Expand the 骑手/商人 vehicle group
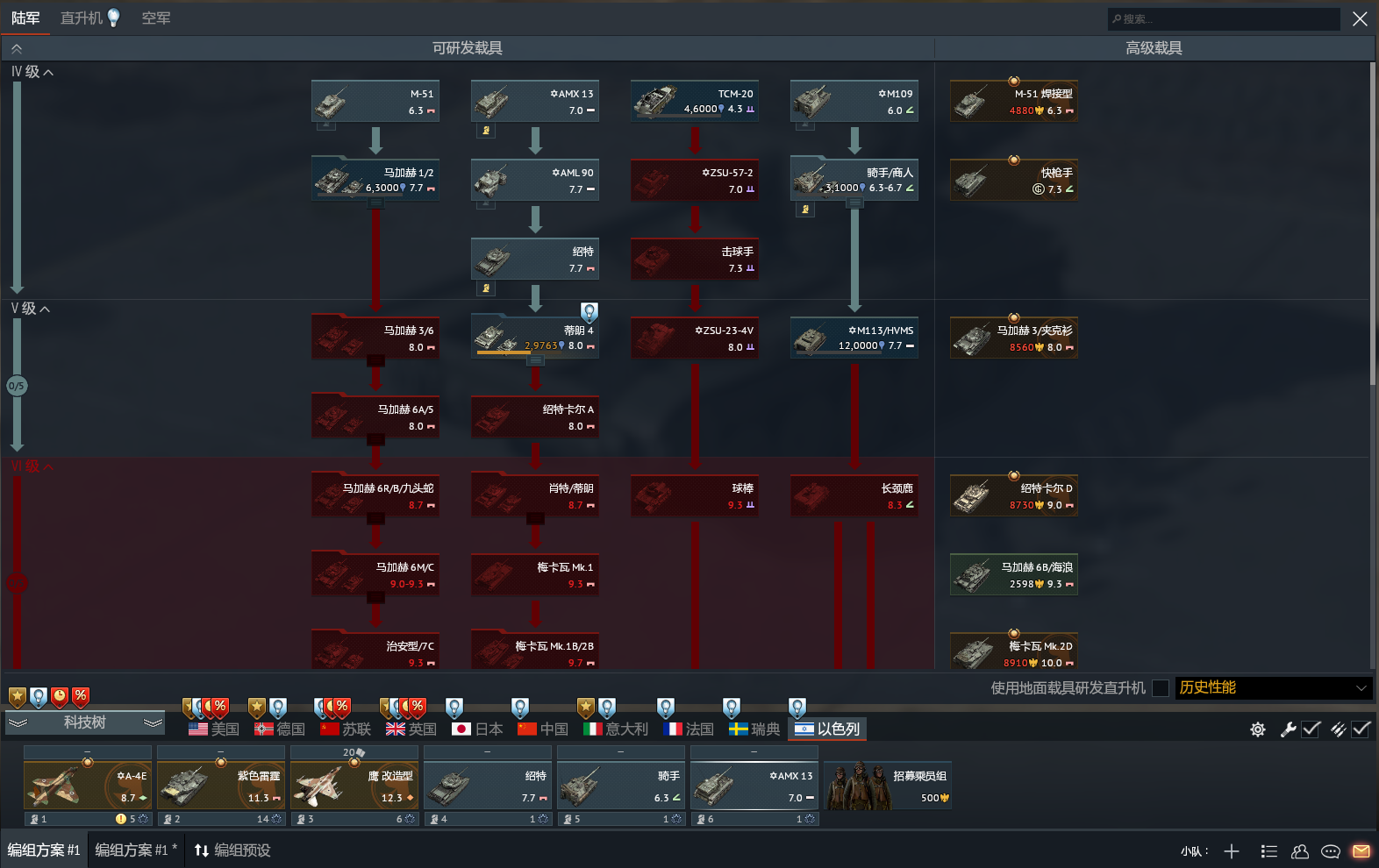This screenshot has height=868, width=1379. click(854, 203)
